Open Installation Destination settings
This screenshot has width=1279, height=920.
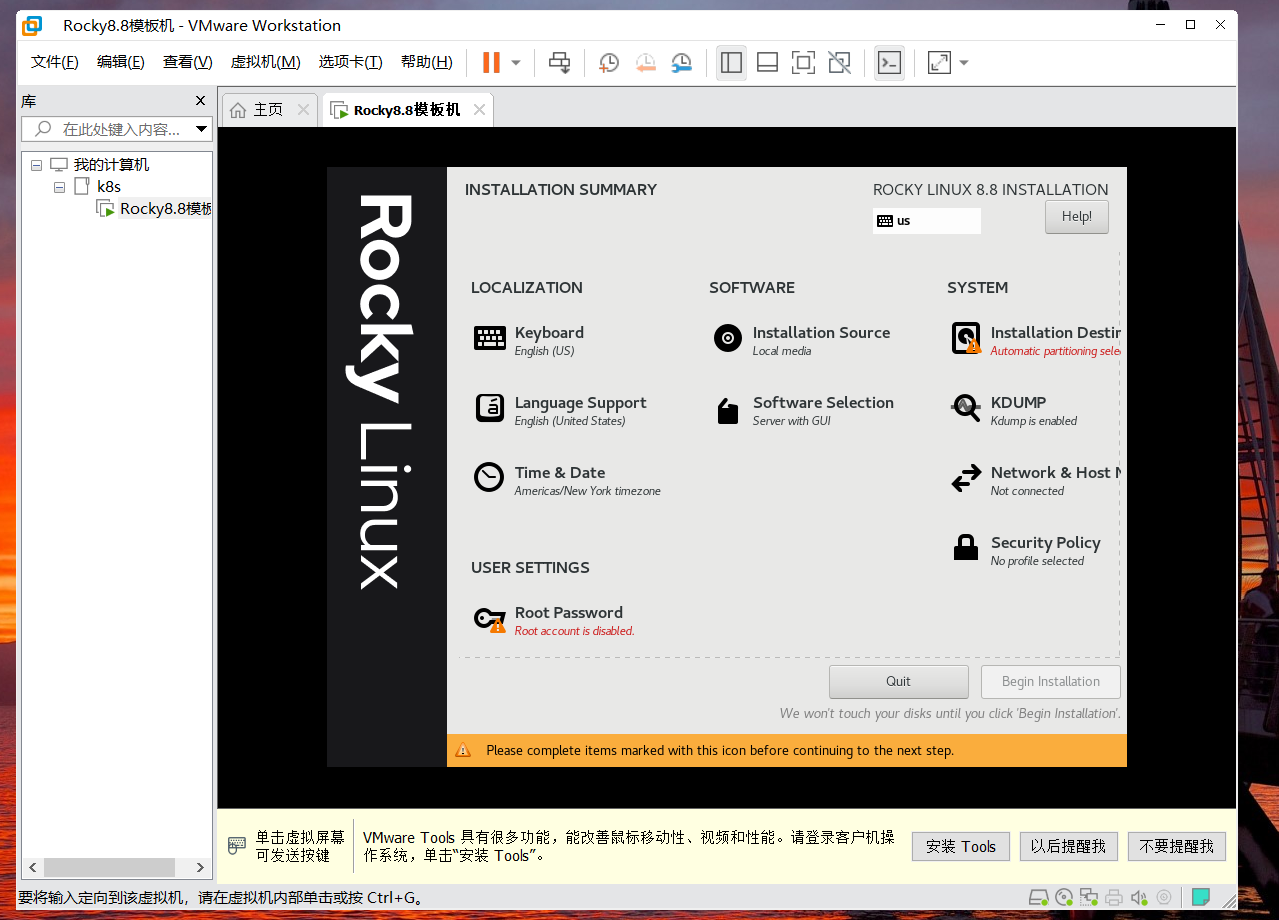click(x=1034, y=340)
